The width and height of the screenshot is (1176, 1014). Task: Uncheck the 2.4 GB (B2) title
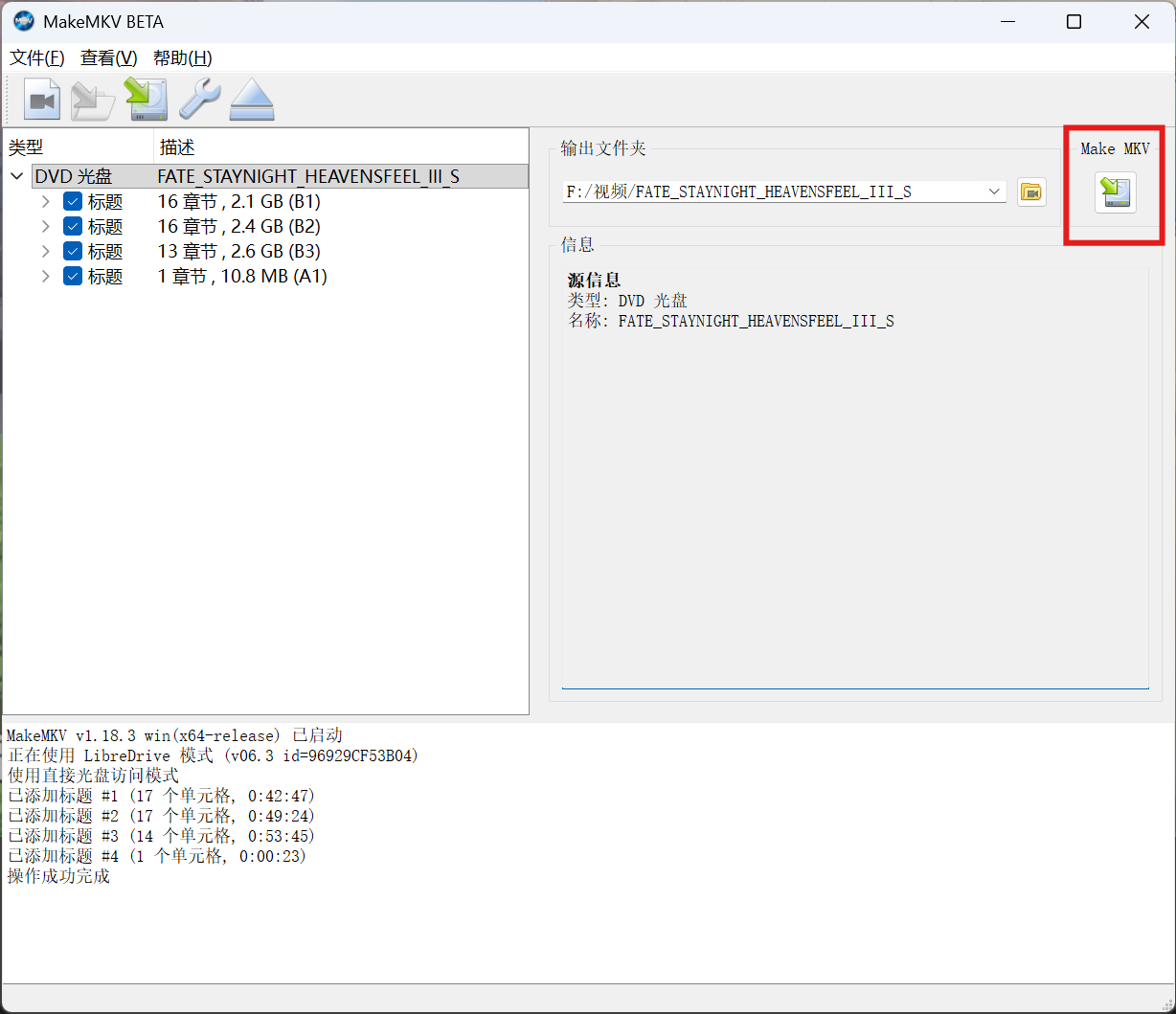(73, 227)
